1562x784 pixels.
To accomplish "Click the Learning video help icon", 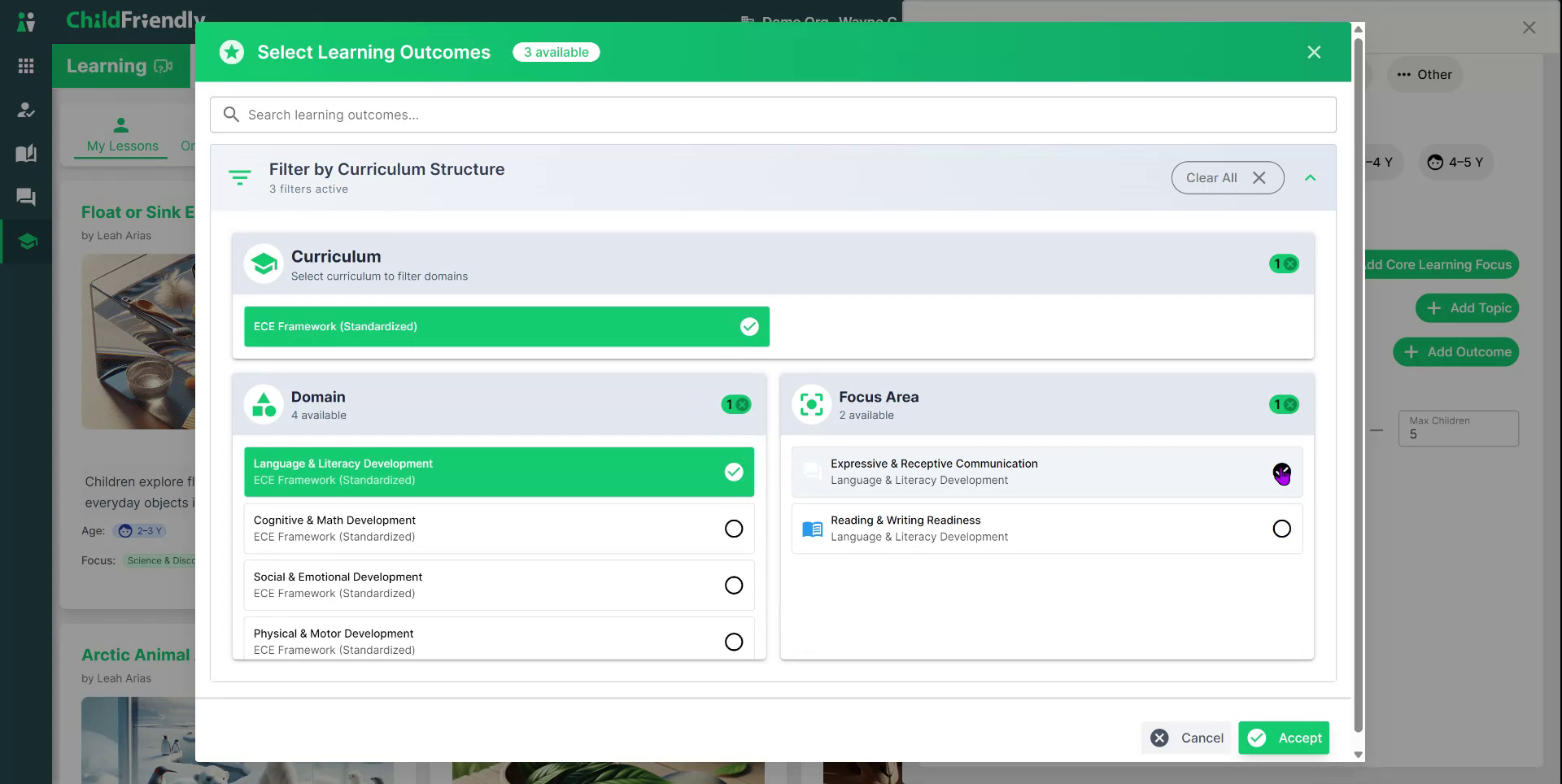I will click(x=163, y=66).
